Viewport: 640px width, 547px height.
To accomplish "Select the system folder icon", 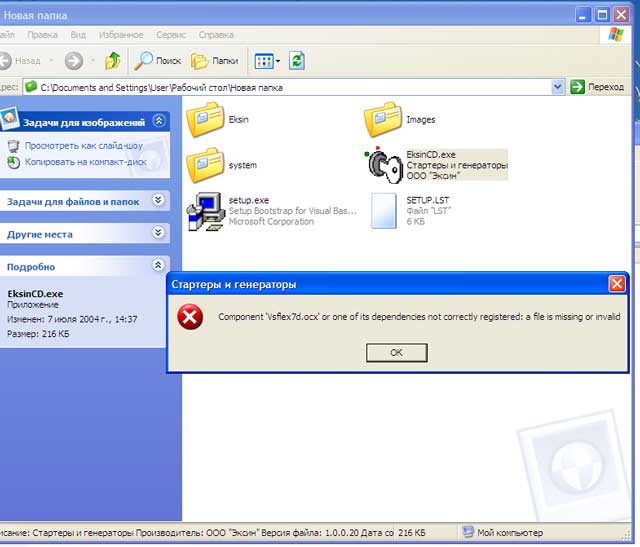I will tap(205, 165).
